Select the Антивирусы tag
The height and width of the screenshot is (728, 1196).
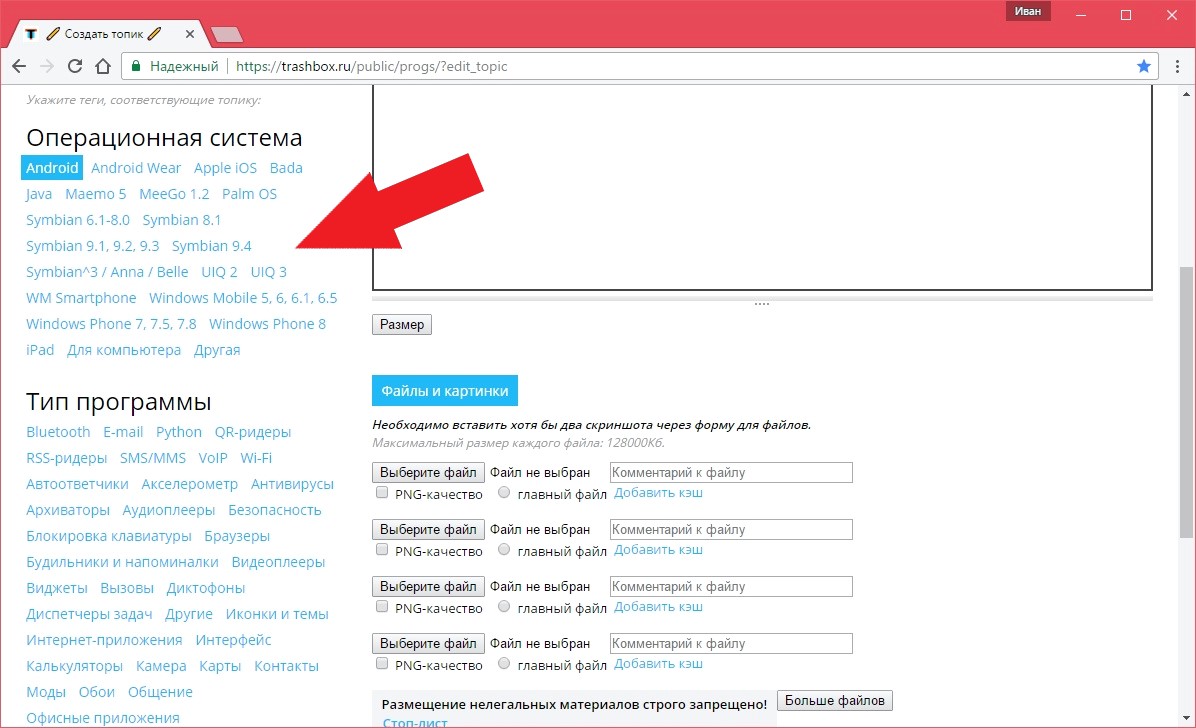(x=292, y=484)
